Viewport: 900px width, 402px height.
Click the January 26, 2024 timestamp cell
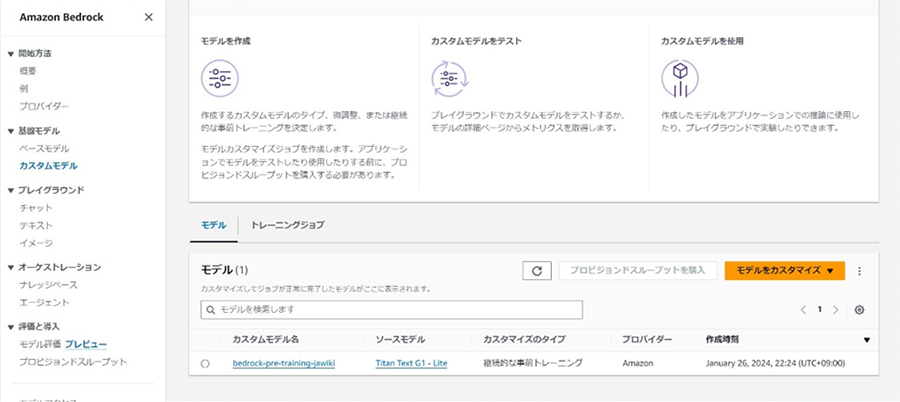(775, 364)
